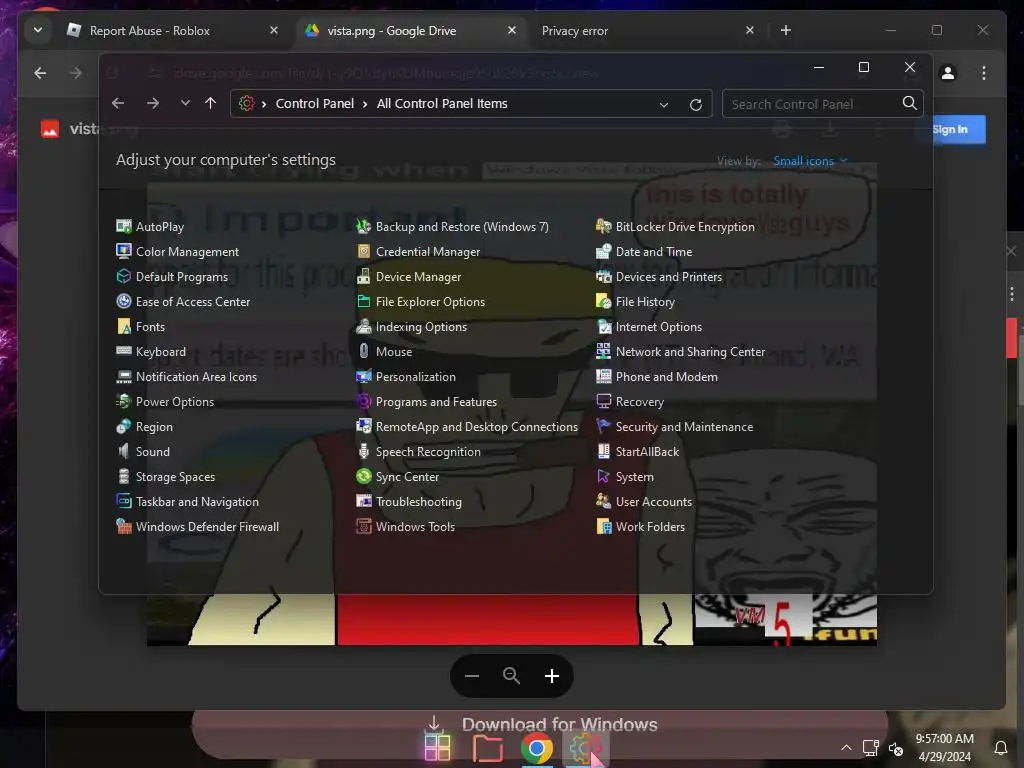1024x768 pixels.
Task: Click RemoteApp and Desktop Connections text
Action: tap(477, 426)
